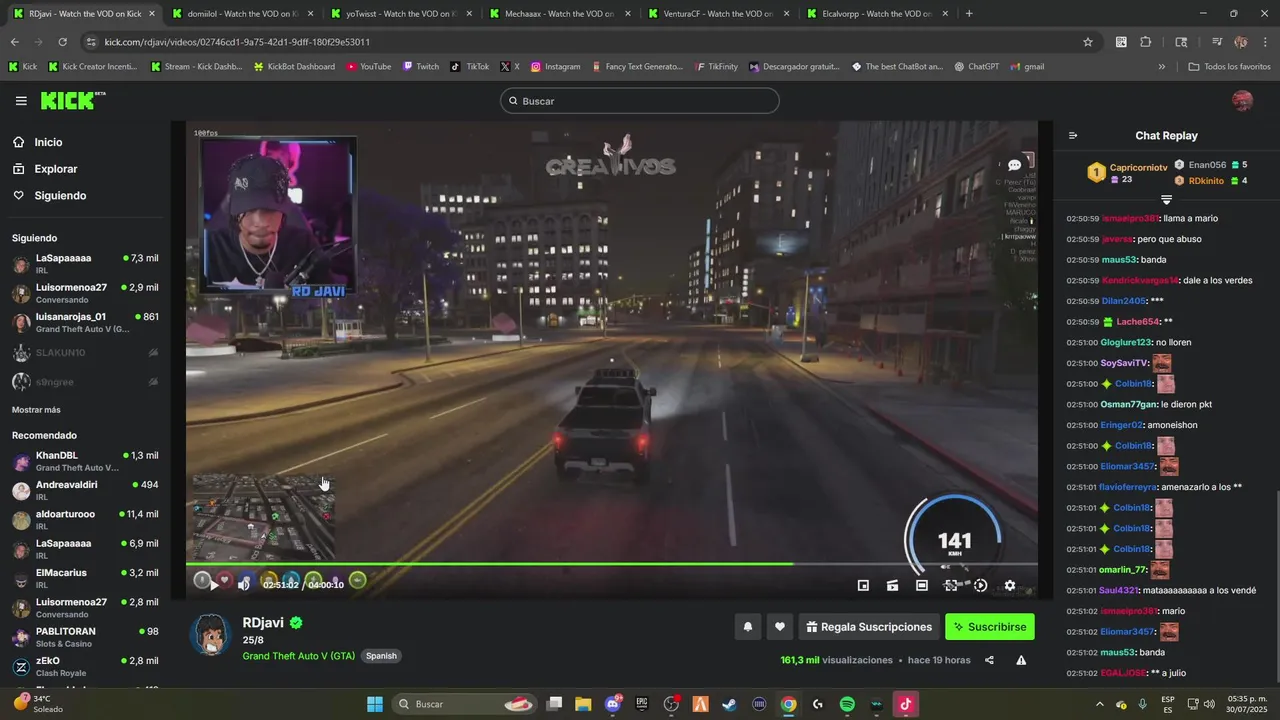Open Steam from the taskbar
Image resolution: width=1280 pixels, height=720 pixels.
[730, 704]
